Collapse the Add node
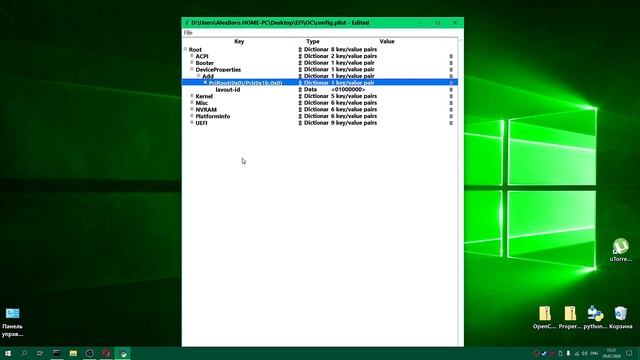This screenshot has height=360, width=640. 198,76
